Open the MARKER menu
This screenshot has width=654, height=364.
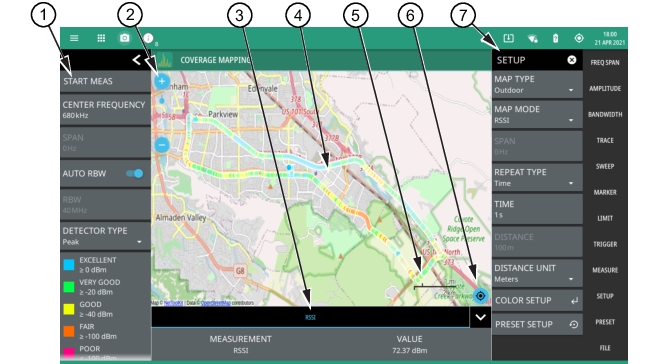605,192
